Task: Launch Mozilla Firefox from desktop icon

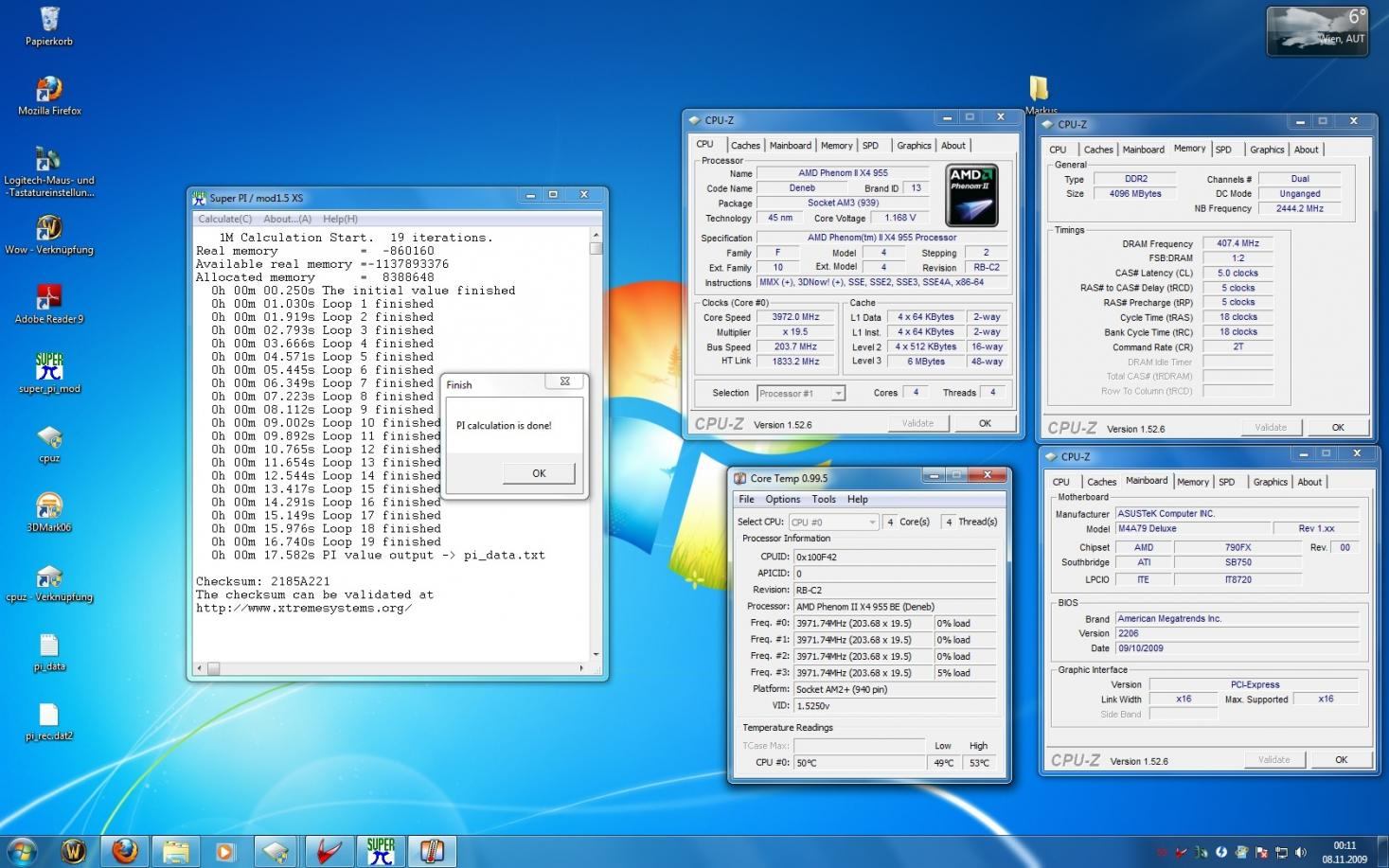Action: click(x=49, y=90)
